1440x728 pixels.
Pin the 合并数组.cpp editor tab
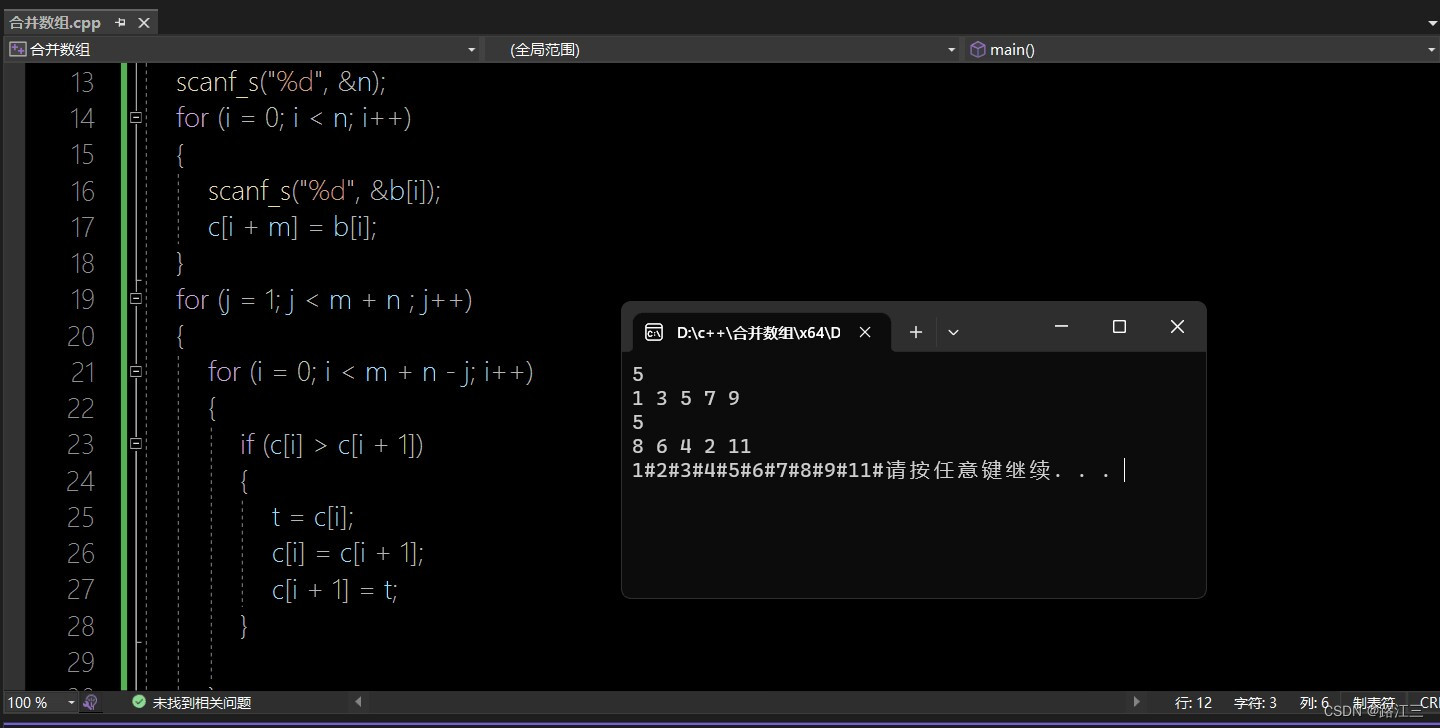121,22
